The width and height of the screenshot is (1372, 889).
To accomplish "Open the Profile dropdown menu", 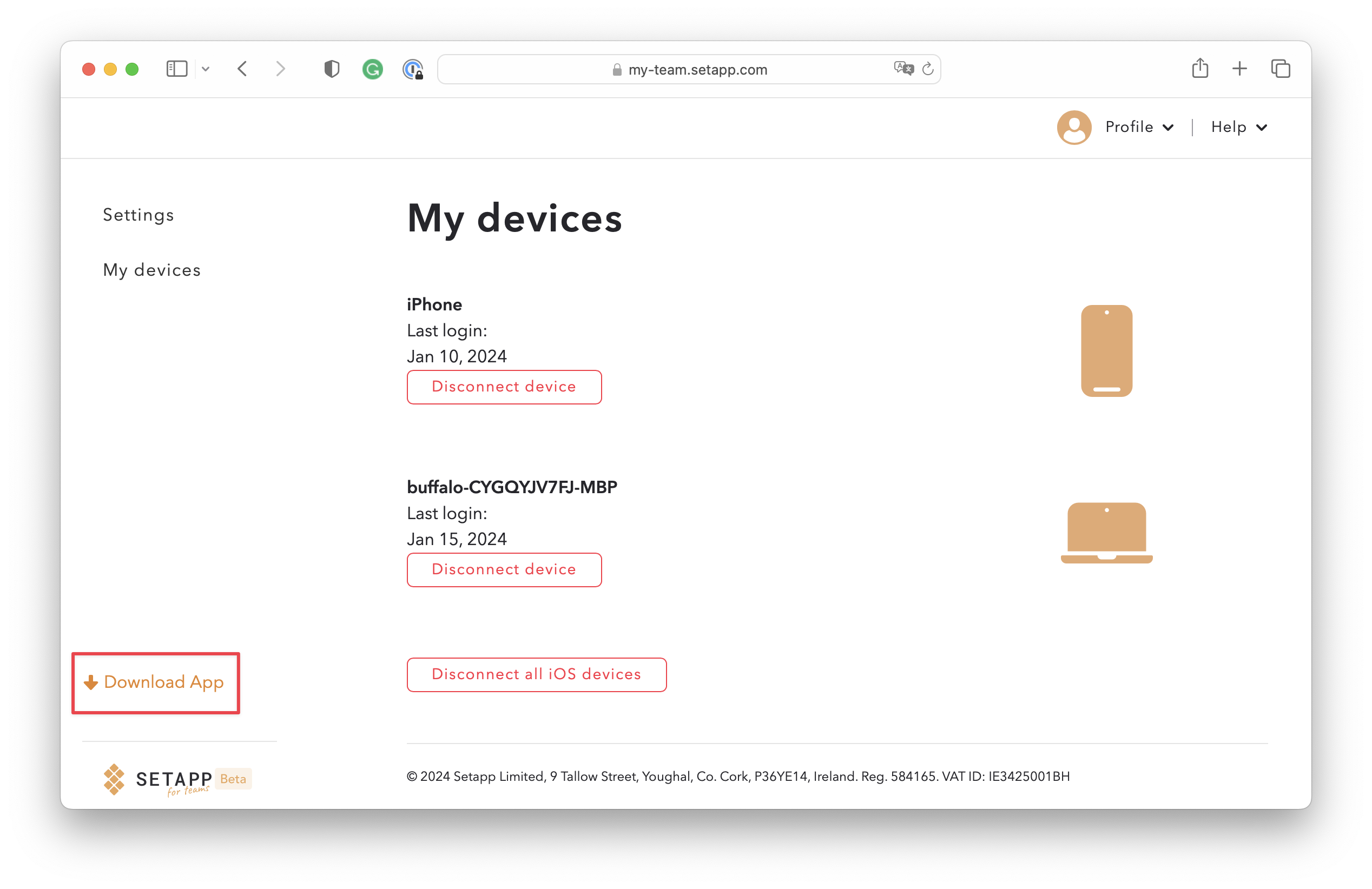I will 1138,127.
